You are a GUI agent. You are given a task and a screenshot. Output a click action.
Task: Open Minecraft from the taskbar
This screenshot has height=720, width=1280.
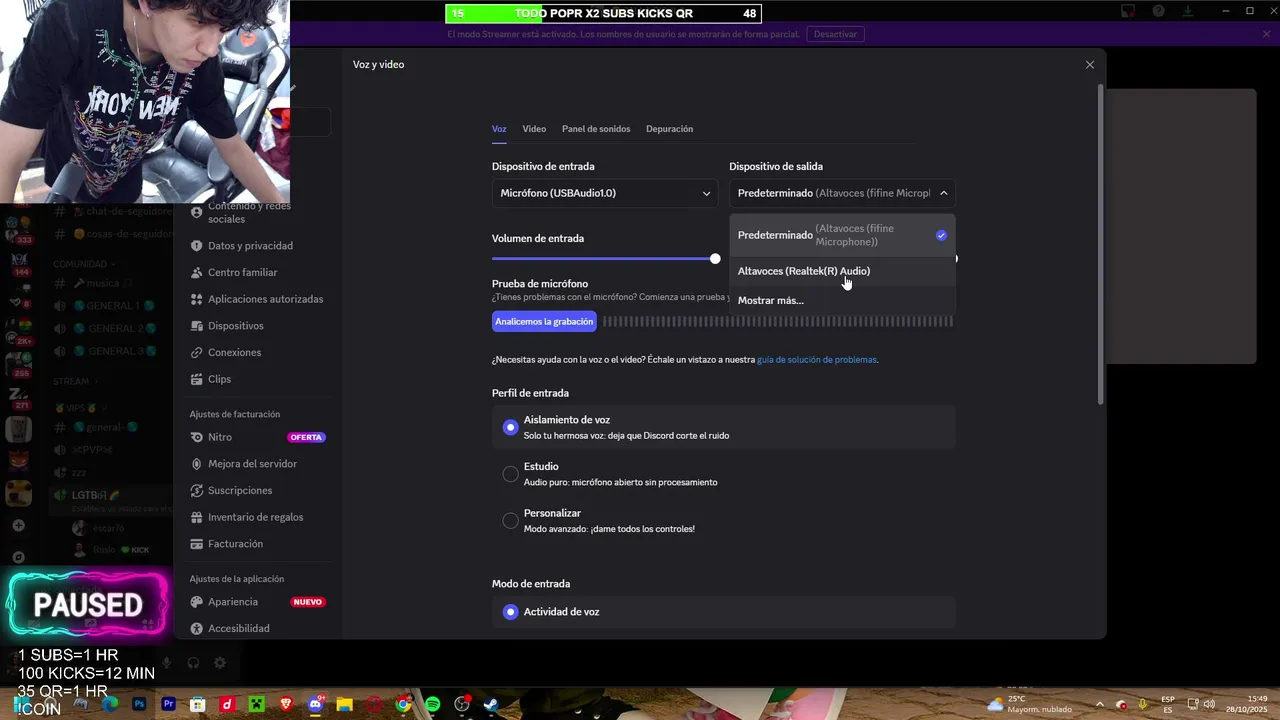256,704
